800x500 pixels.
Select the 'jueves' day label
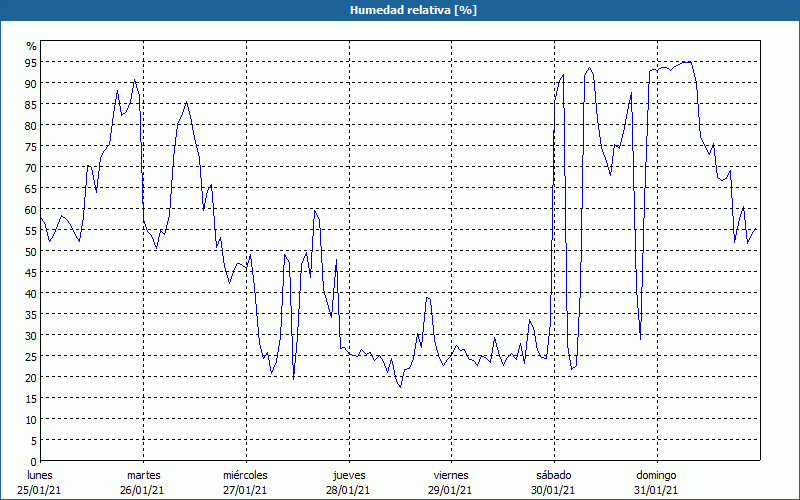[349, 476]
